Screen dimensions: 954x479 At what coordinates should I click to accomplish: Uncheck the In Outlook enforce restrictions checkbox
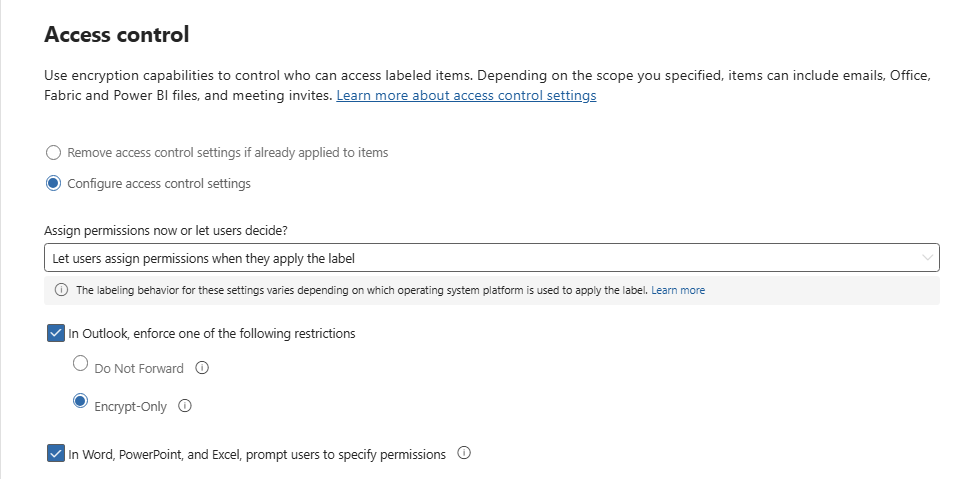point(56,333)
